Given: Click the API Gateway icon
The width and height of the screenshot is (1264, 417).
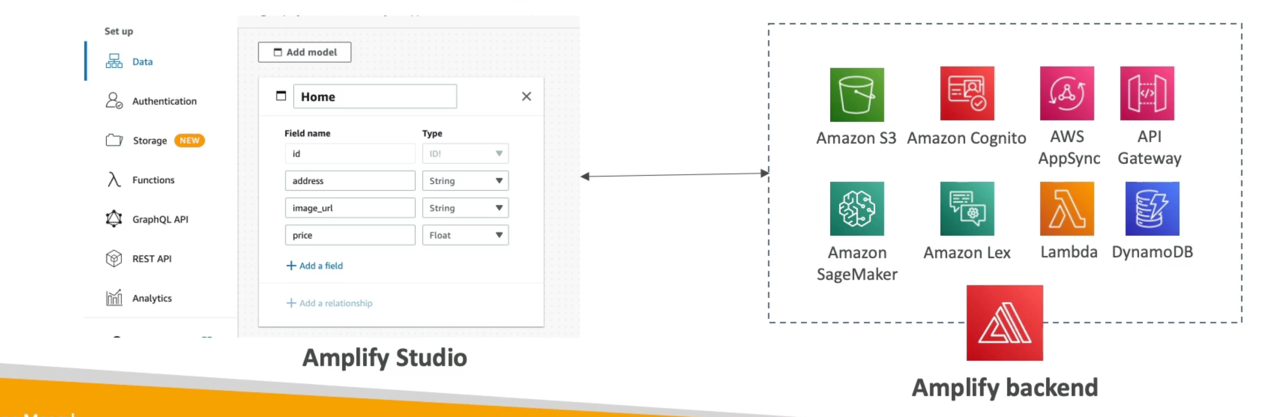Looking at the screenshot, I should point(1147,94).
